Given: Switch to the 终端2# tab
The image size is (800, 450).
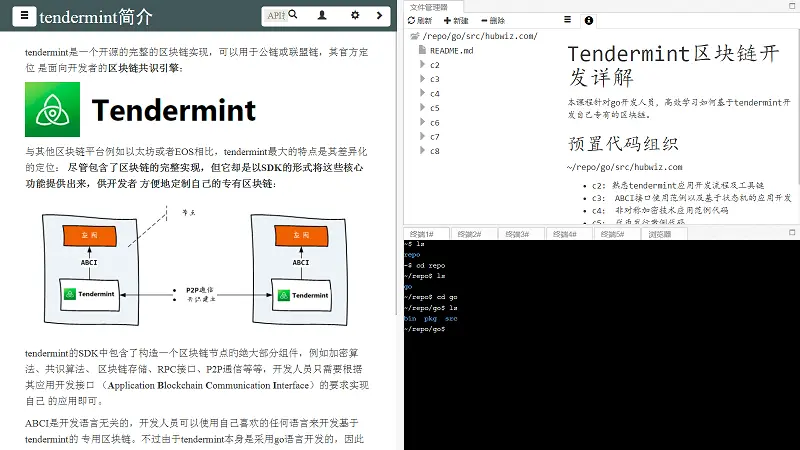Looking at the screenshot, I should 469,234.
